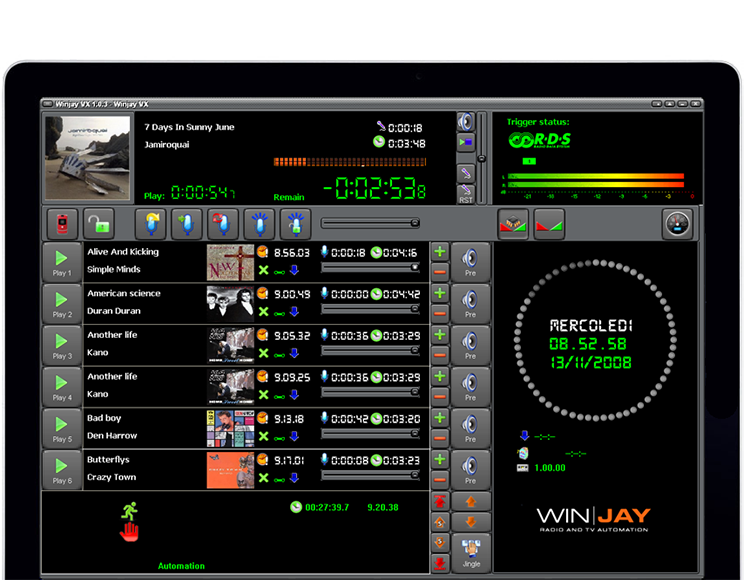The image size is (750, 580).
Task: Adjust slider in Alive And Kicking row
Action: (x=371, y=268)
